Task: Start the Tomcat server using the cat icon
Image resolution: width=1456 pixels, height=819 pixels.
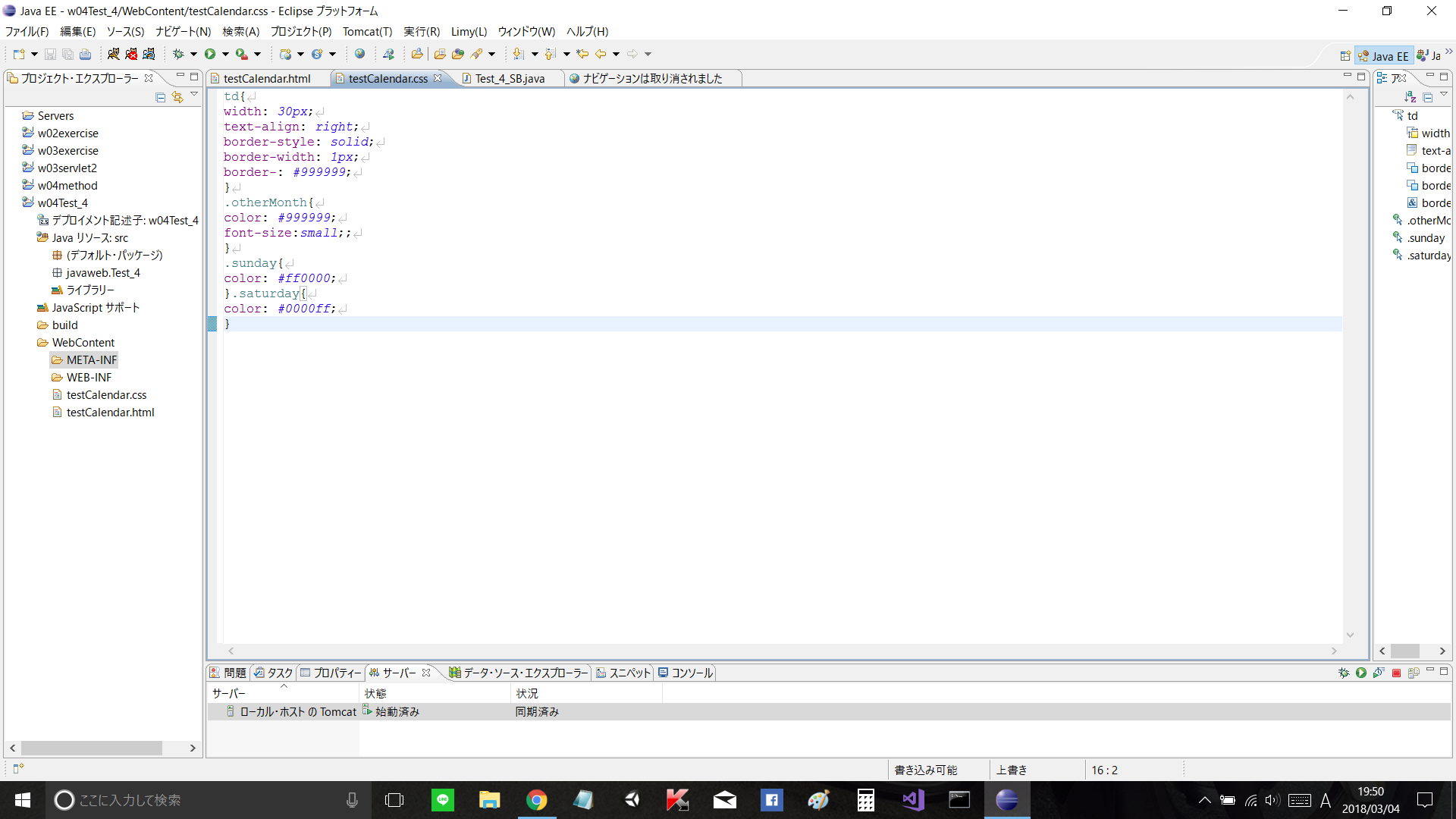Action: click(113, 54)
